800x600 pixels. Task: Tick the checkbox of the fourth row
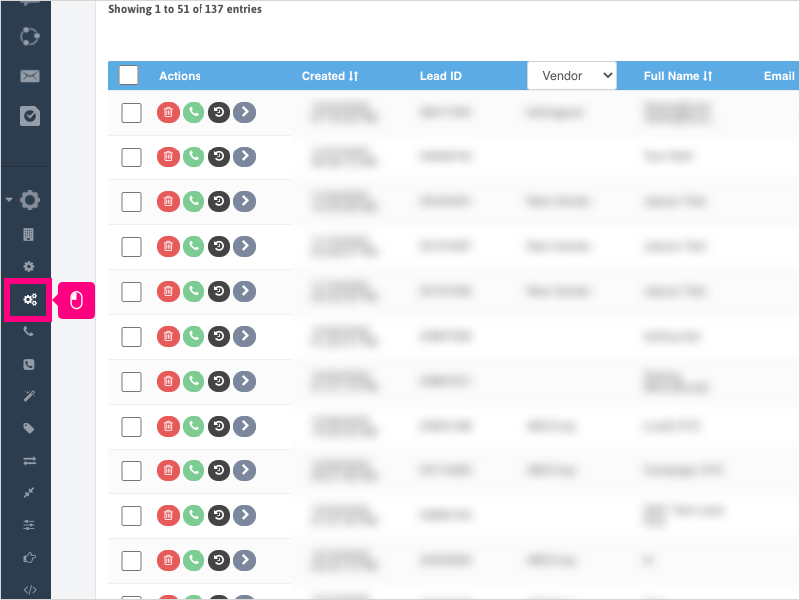[x=131, y=247]
